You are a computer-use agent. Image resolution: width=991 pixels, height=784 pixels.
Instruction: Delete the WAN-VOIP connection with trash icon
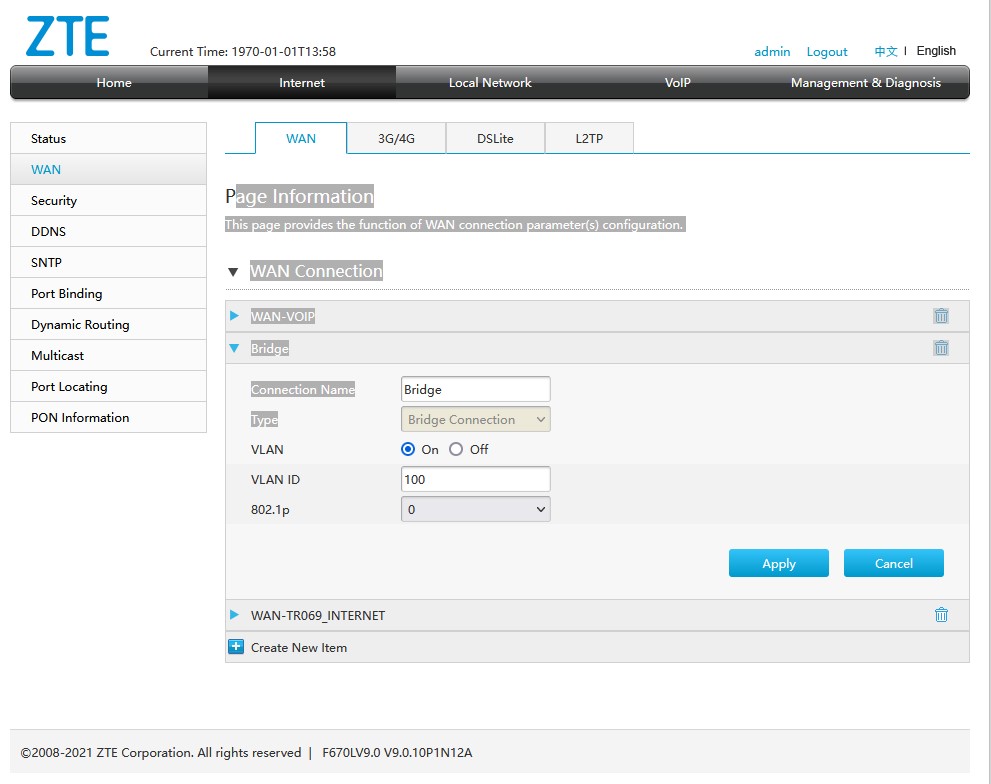pos(941,315)
